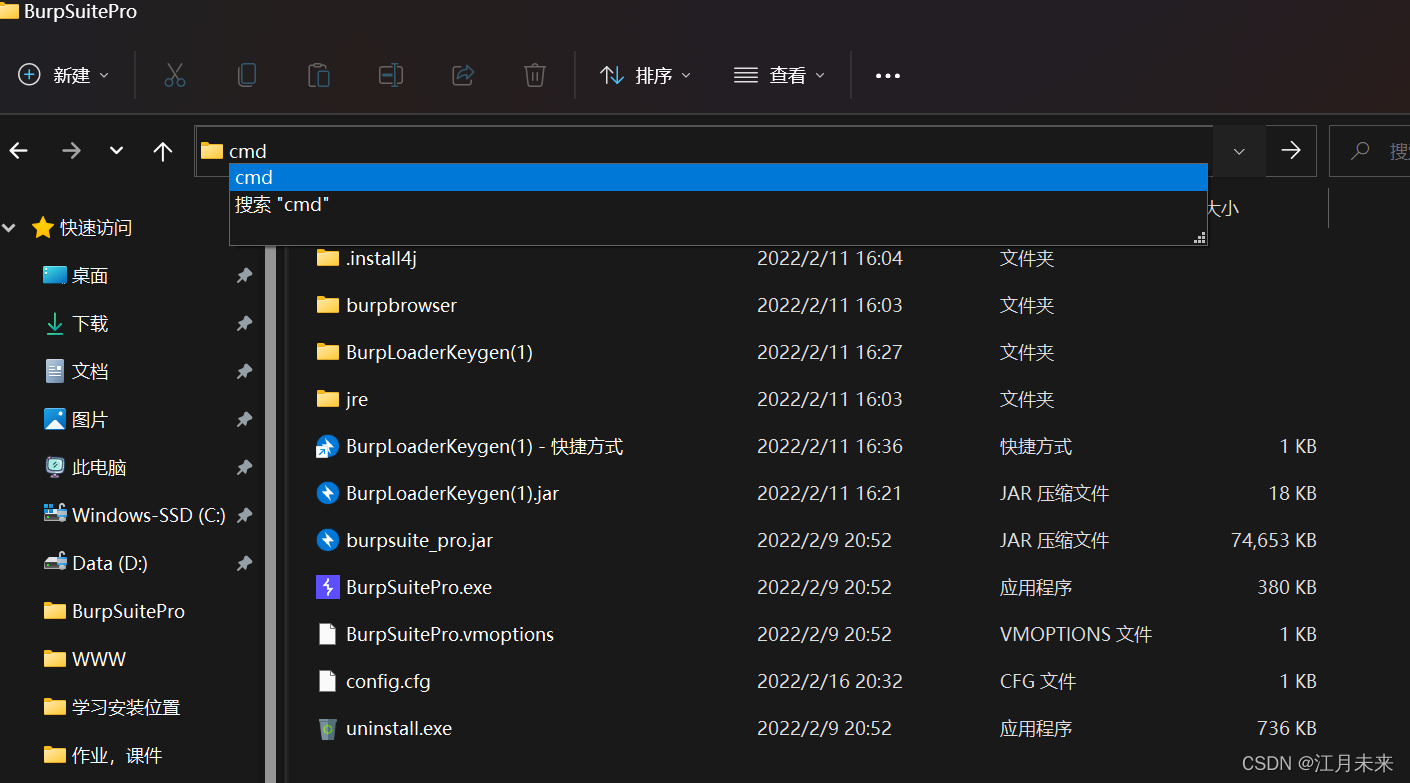Select the highlighted cmd suggestion
This screenshot has height=783, width=1410.
point(718,177)
